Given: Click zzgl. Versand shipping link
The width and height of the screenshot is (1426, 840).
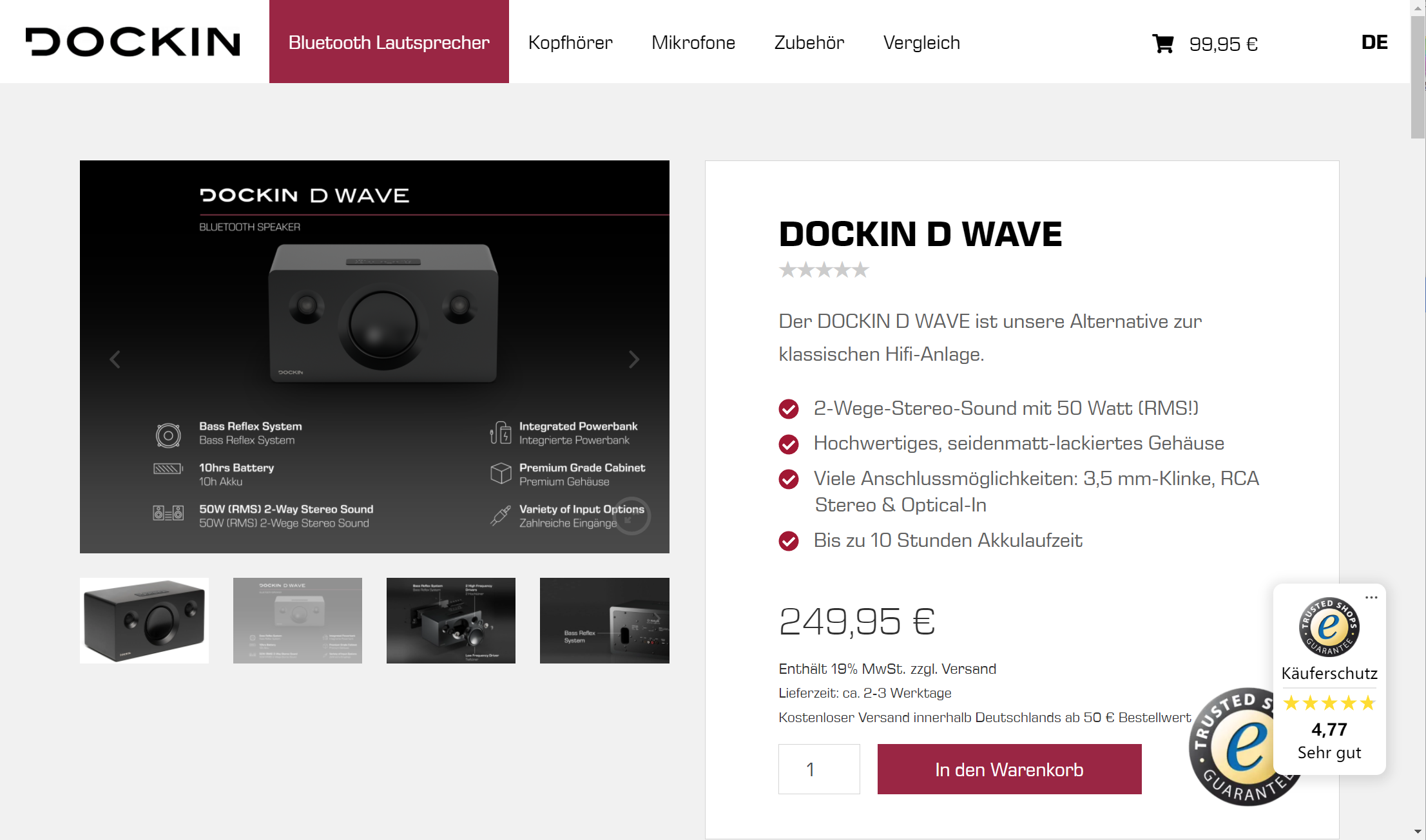Looking at the screenshot, I should coord(953,669).
